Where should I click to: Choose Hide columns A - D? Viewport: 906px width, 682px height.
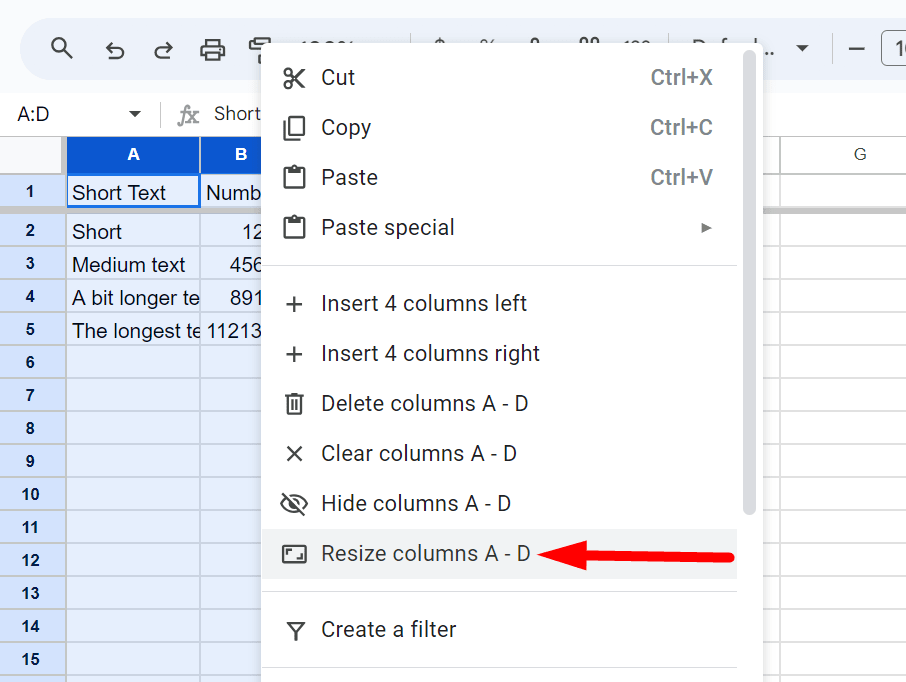[416, 503]
